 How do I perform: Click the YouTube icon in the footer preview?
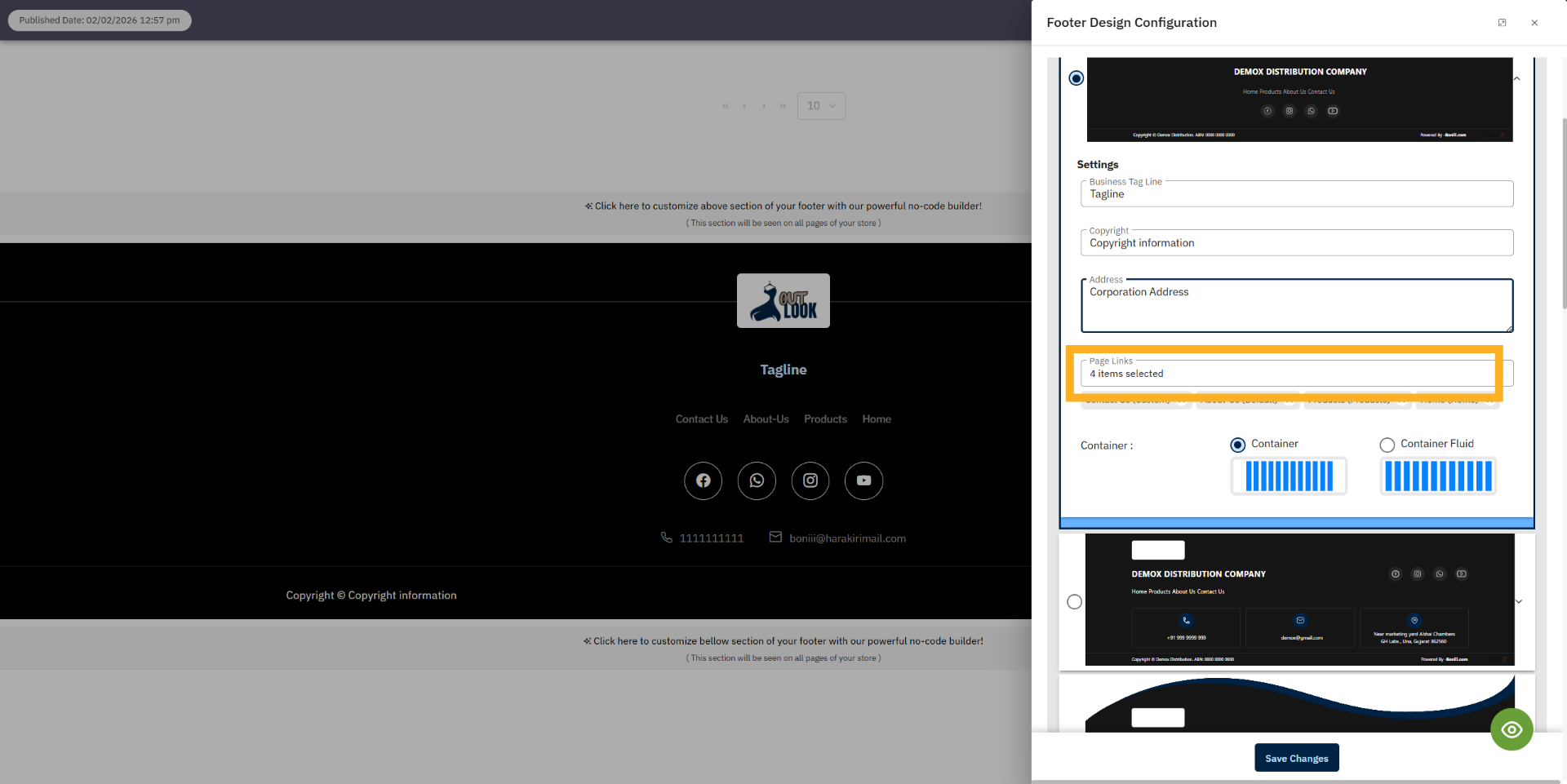click(863, 481)
